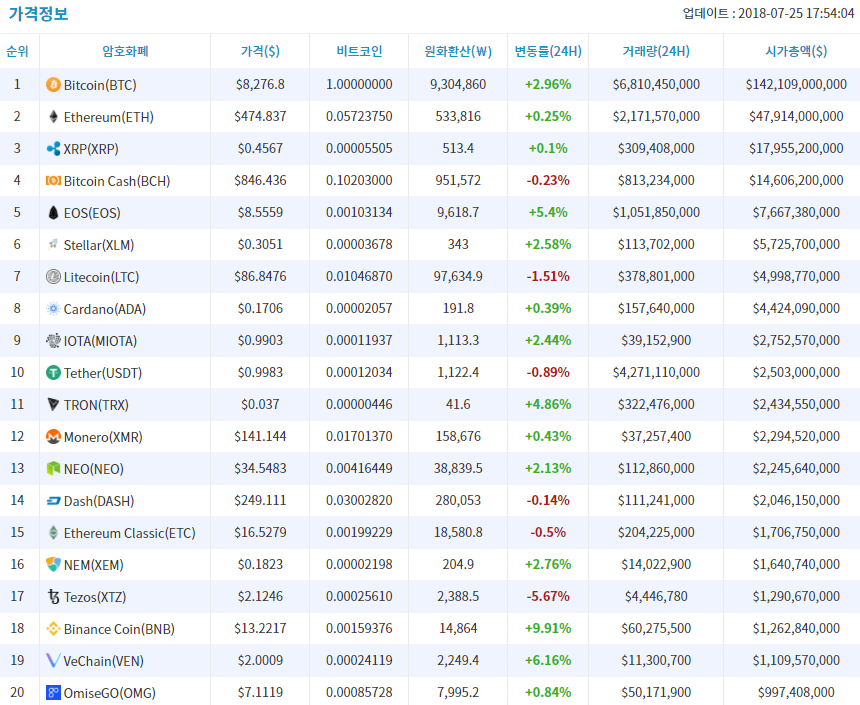The height and width of the screenshot is (705, 860).
Task: Open the Stellar(XLM) coin name
Action: click(99, 245)
